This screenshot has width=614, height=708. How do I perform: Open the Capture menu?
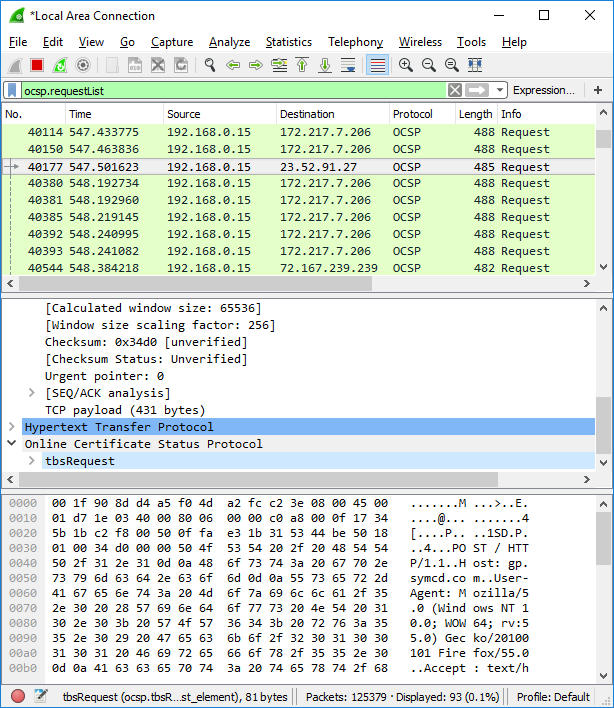pyautogui.click(x=172, y=42)
